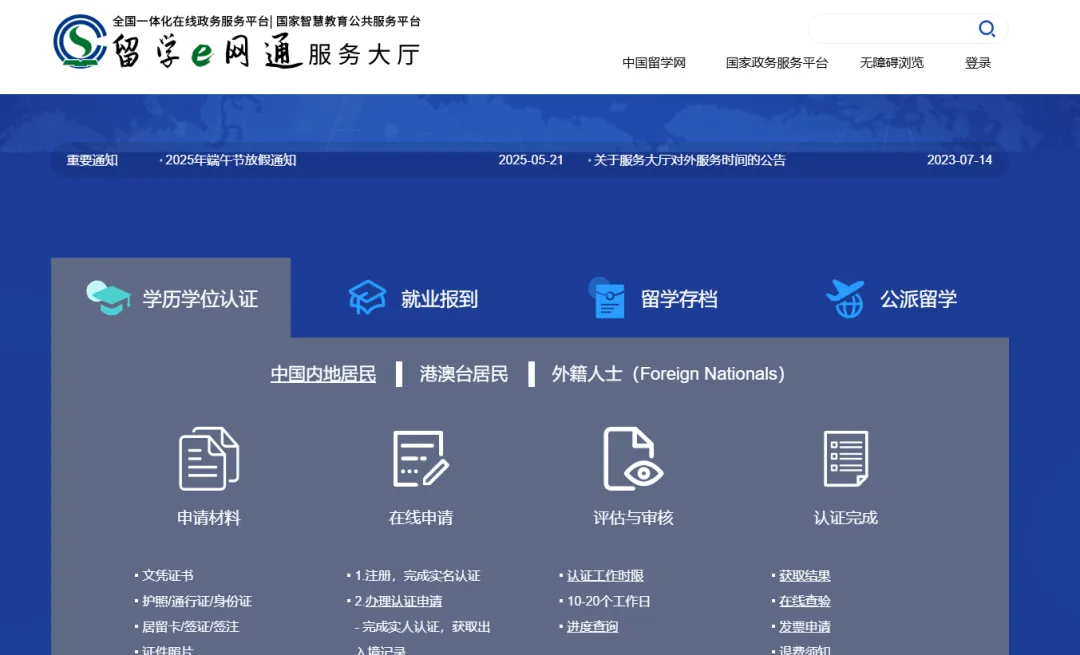Select the 中国内地居民 option
The image size is (1080, 655).
[323, 374]
